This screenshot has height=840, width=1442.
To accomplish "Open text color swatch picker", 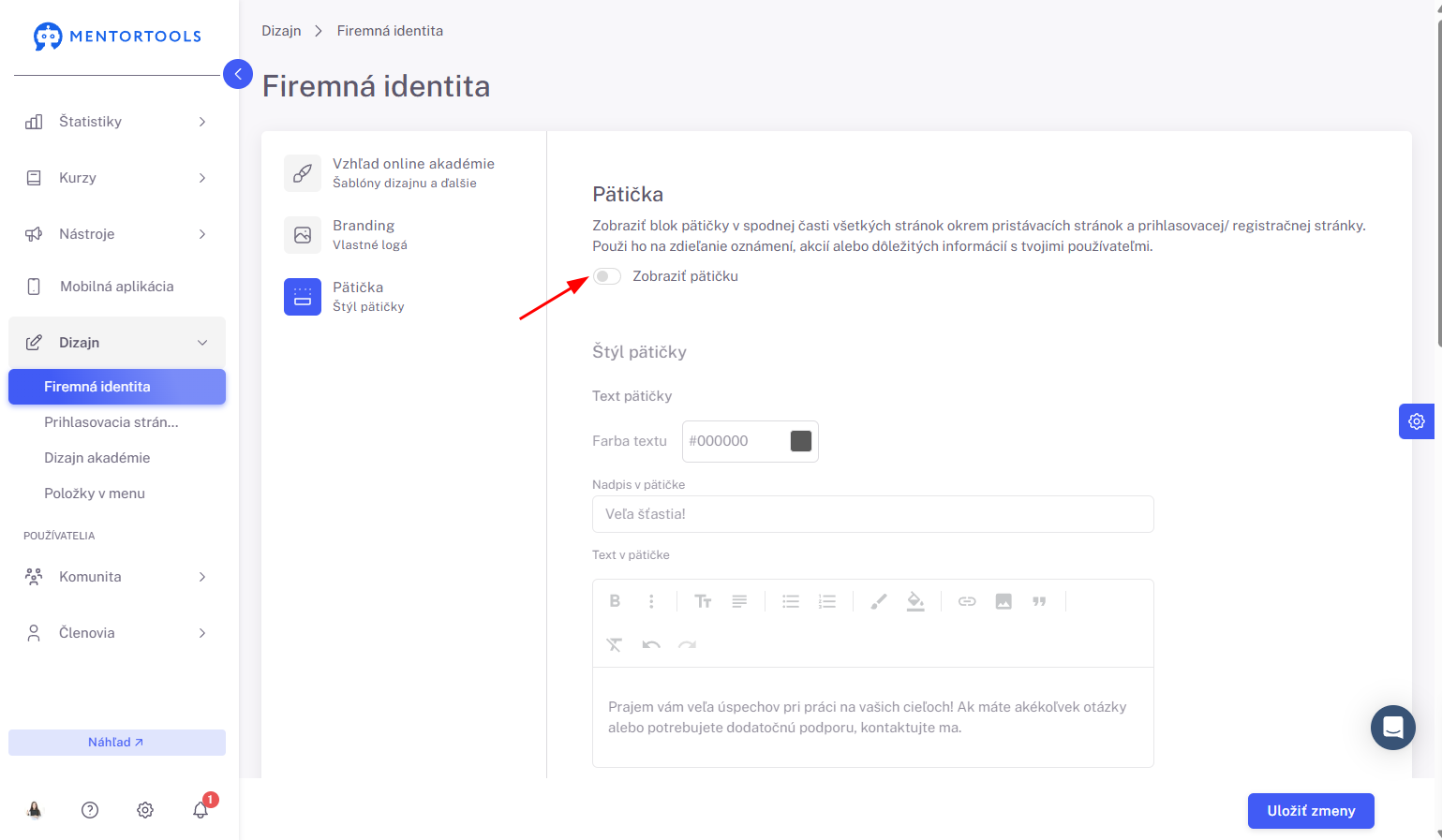I will 801,441.
